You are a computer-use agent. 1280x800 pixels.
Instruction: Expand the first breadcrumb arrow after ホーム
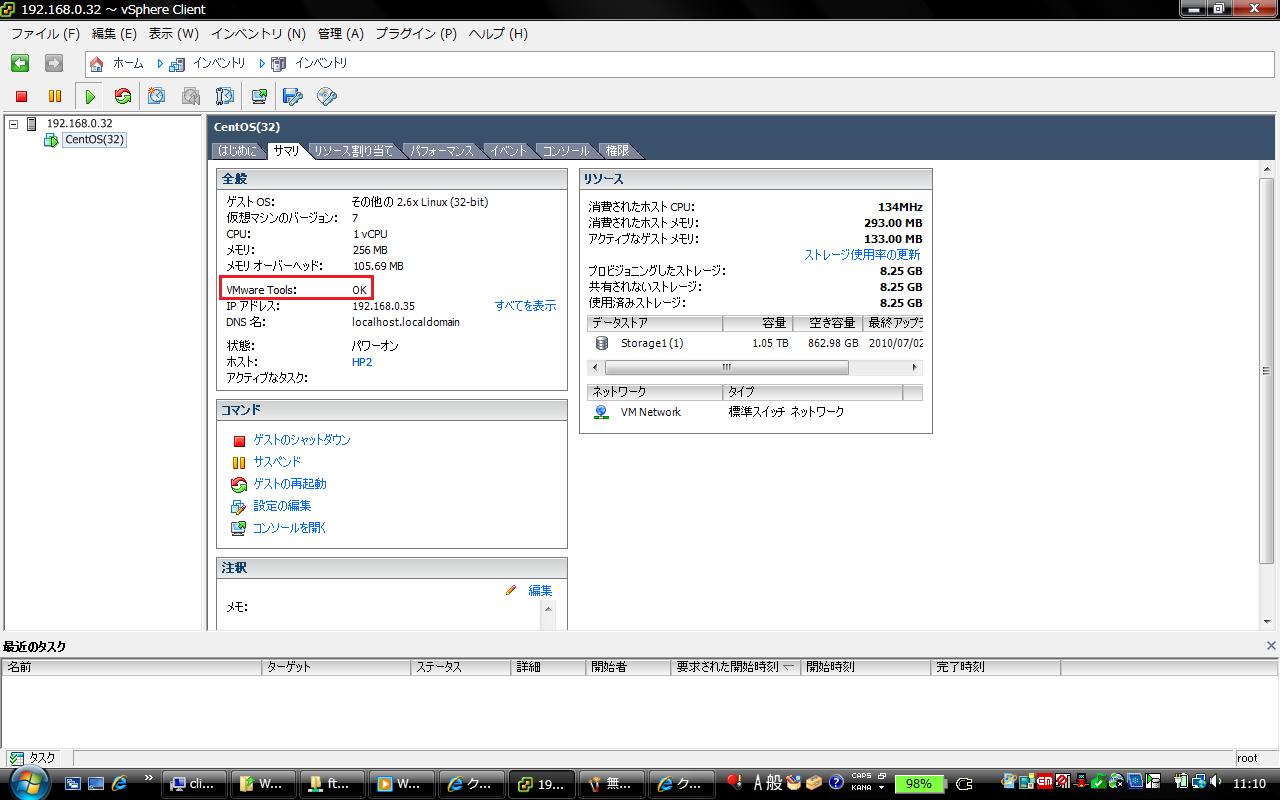point(160,63)
